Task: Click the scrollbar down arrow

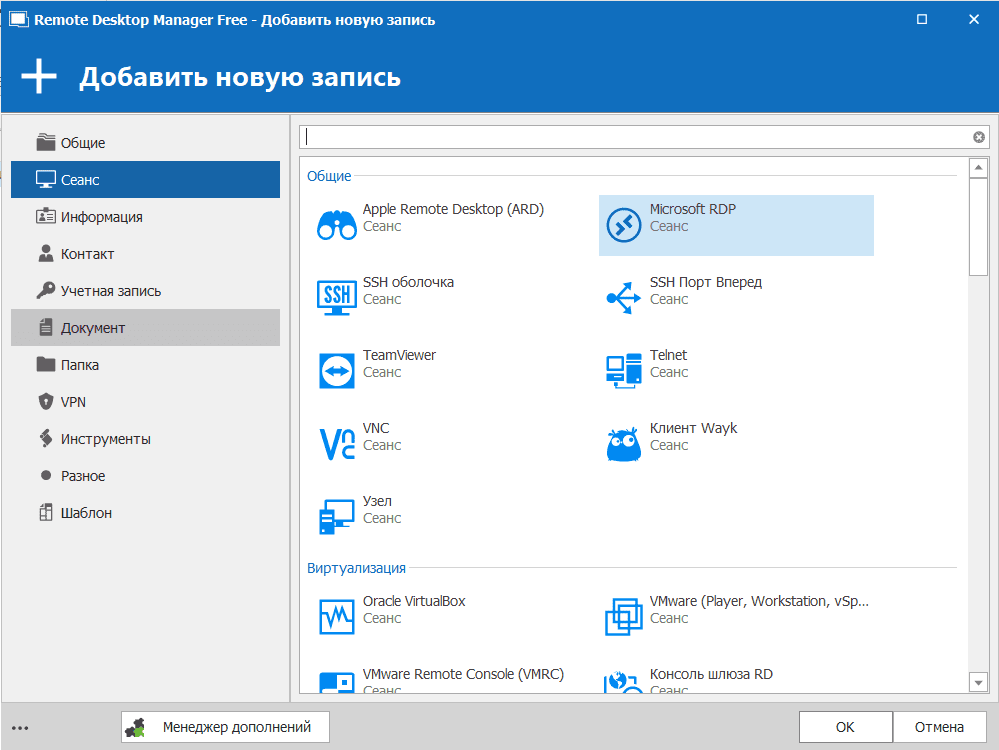Action: [x=978, y=682]
